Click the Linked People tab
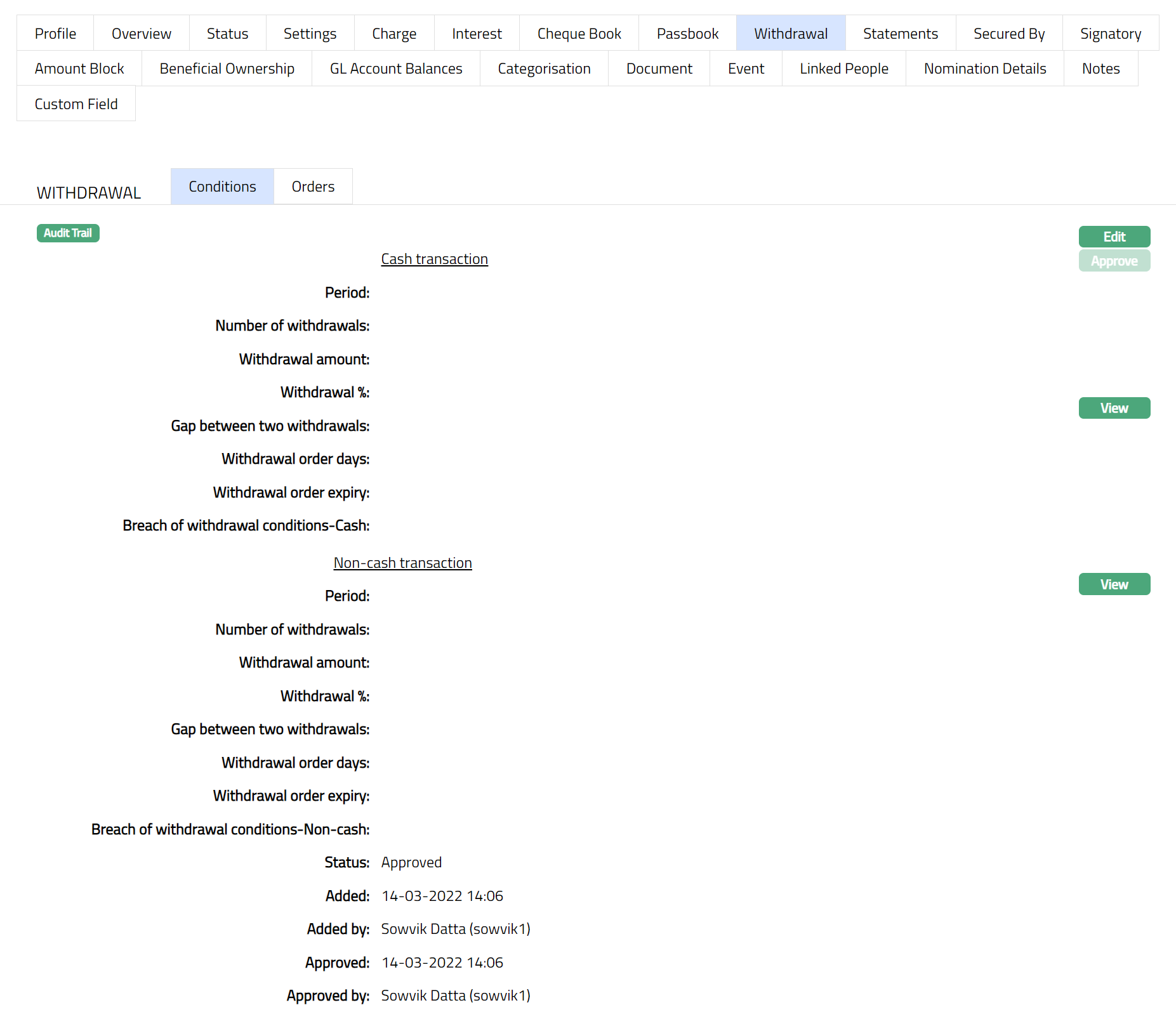 [x=843, y=69]
